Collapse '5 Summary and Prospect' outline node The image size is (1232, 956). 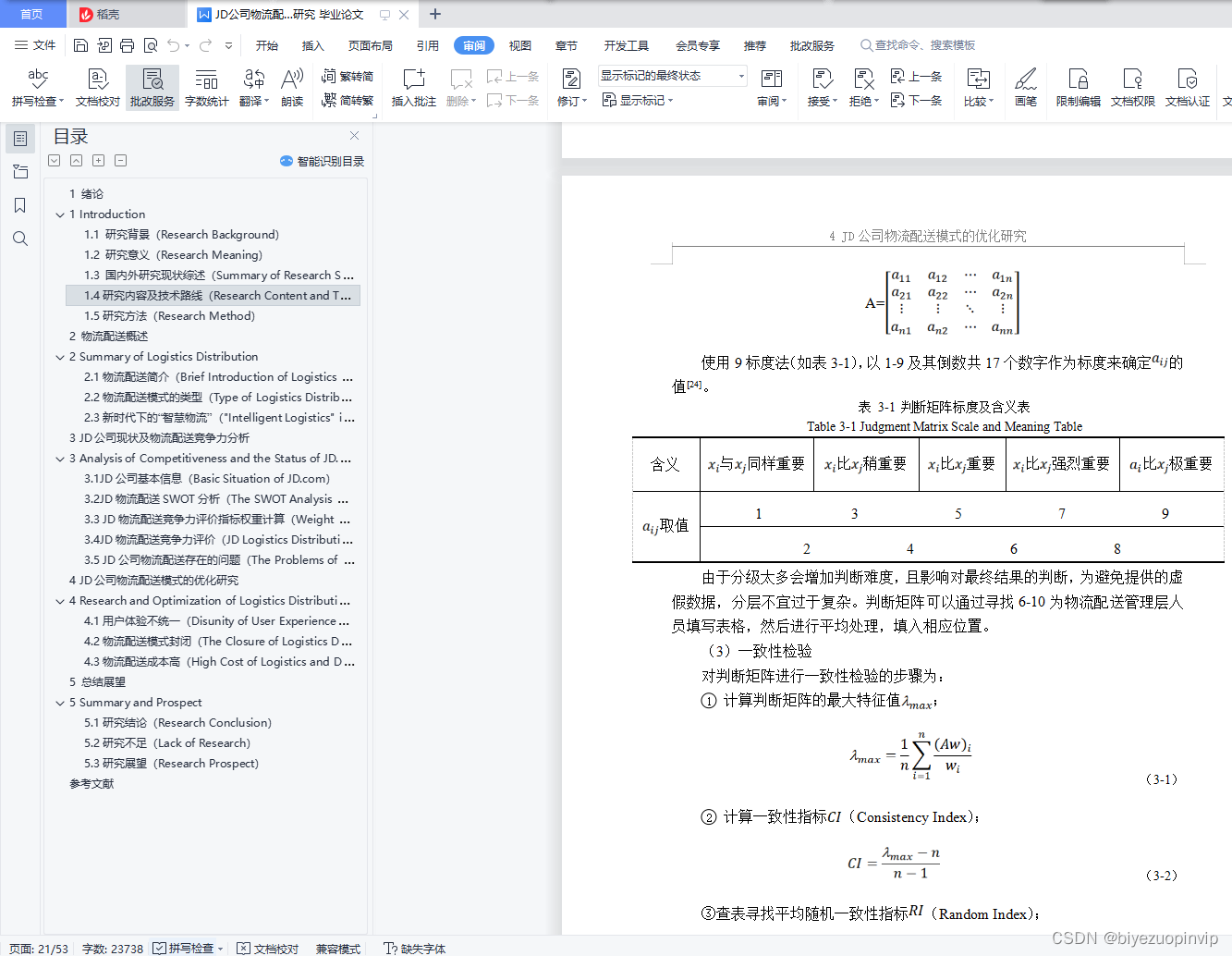(60, 703)
